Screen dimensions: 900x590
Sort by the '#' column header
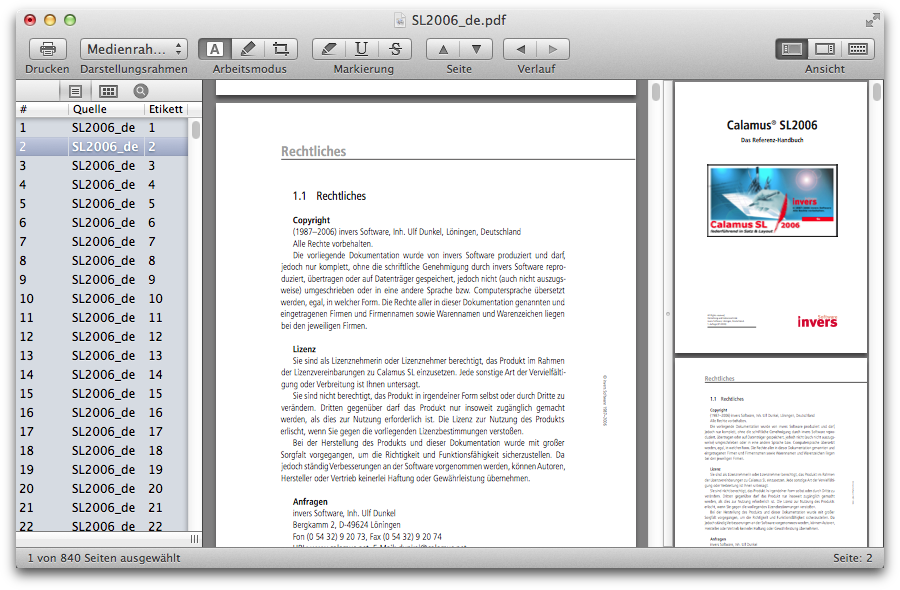click(x=42, y=109)
